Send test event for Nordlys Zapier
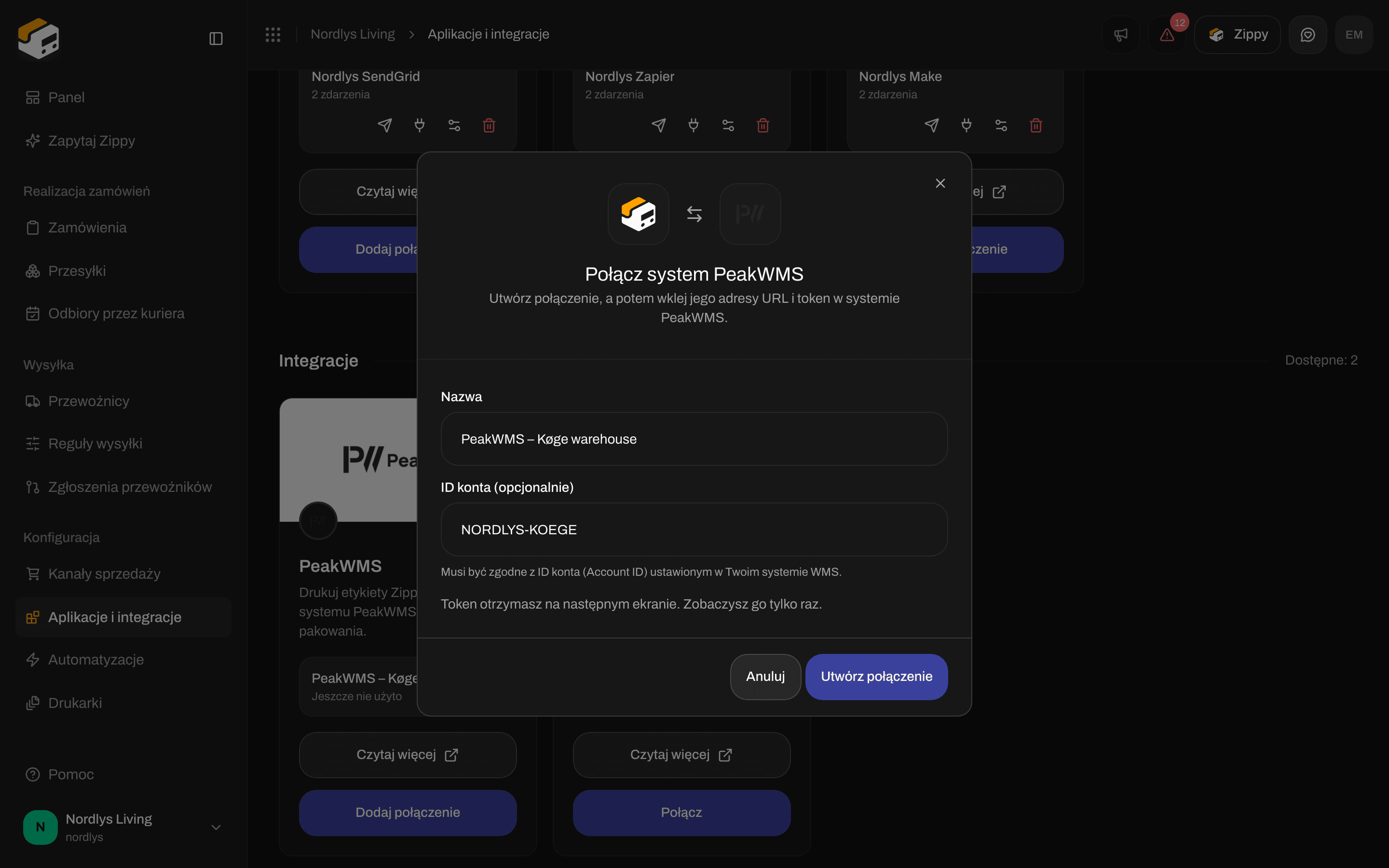This screenshot has width=1389, height=868. click(x=658, y=125)
